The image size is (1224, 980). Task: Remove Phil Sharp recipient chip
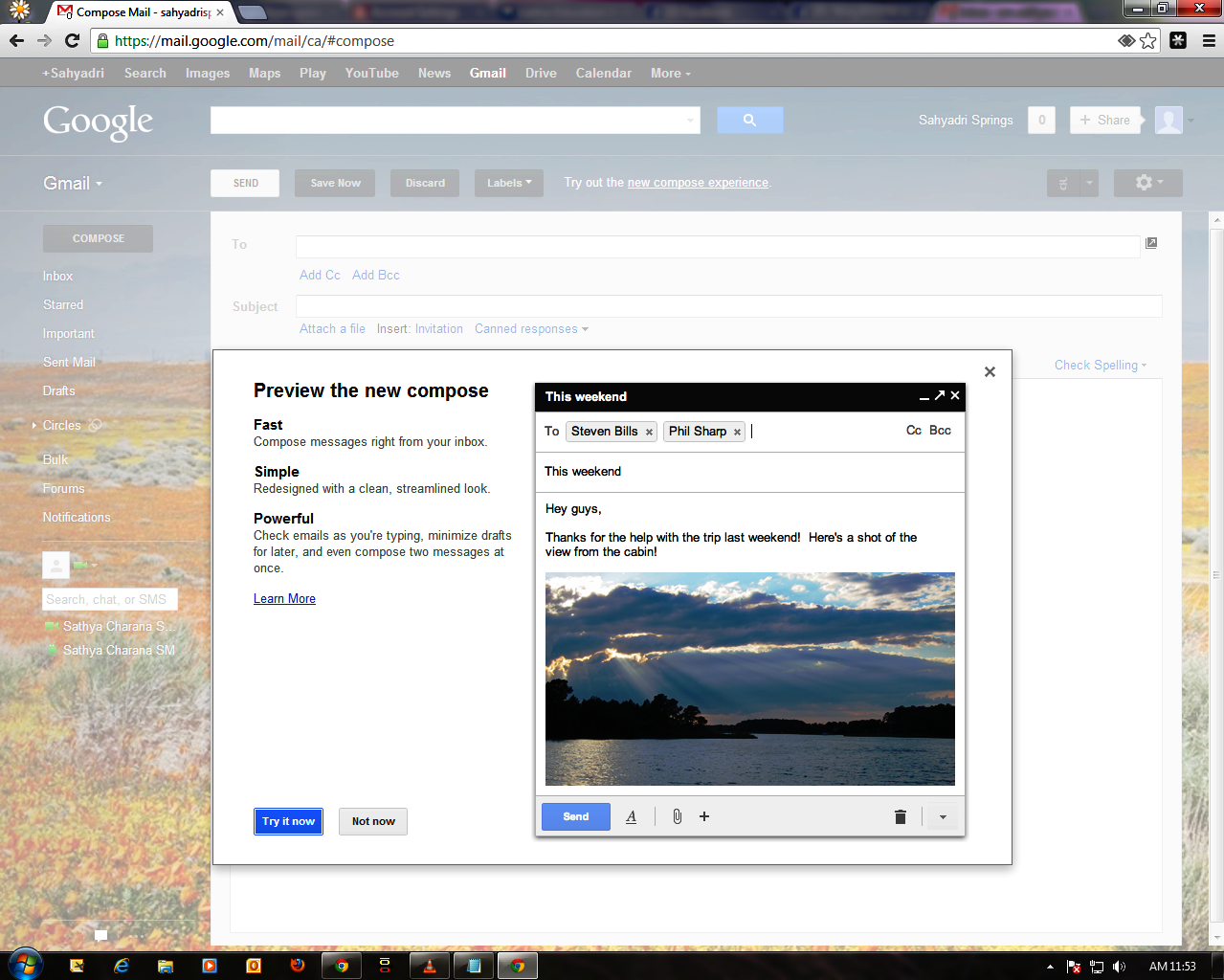point(737,432)
